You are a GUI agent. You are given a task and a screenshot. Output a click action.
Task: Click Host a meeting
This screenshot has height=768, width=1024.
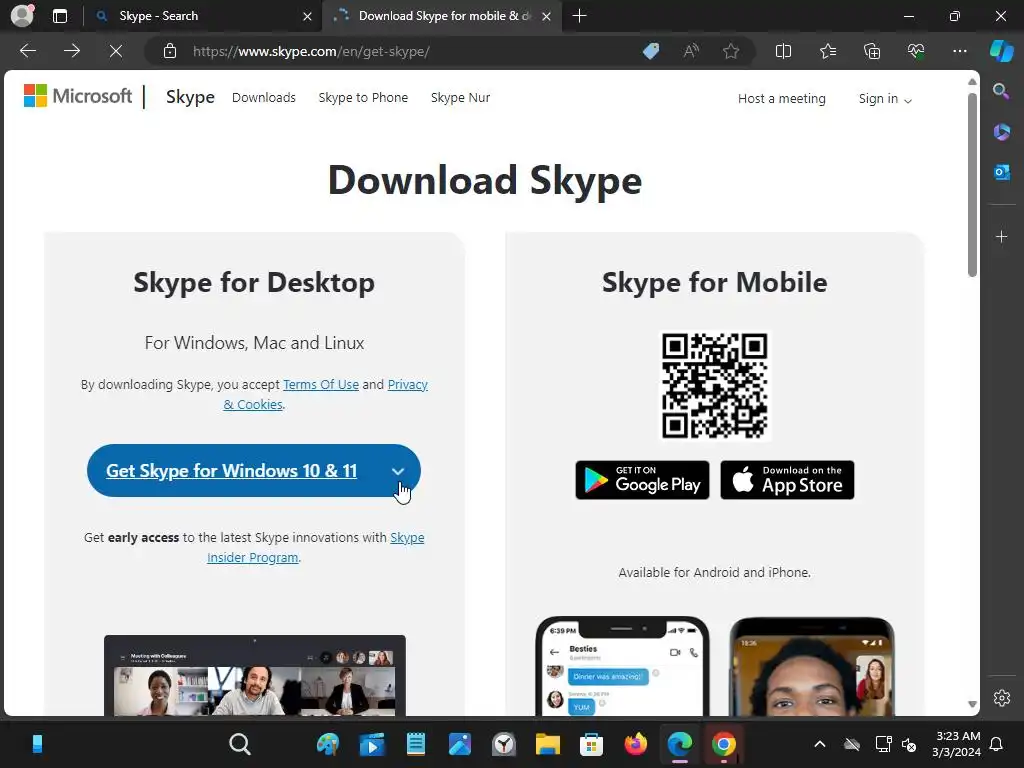[782, 99]
